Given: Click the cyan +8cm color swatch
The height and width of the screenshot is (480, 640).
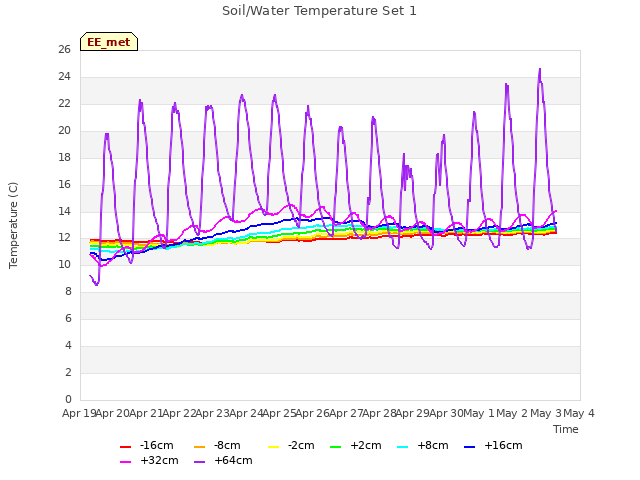Looking at the screenshot, I should pos(402,447).
